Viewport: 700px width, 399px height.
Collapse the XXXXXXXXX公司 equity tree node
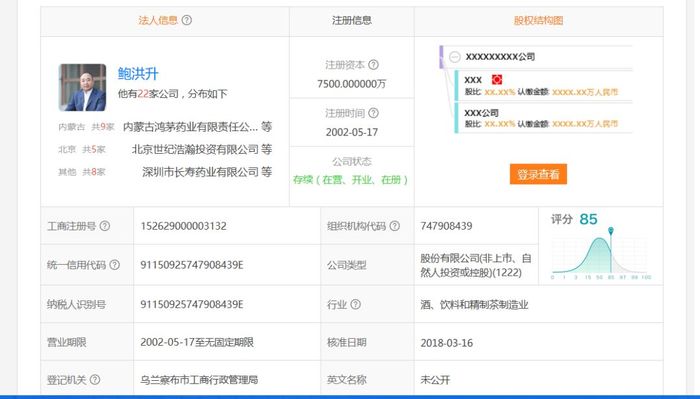coord(454,57)
